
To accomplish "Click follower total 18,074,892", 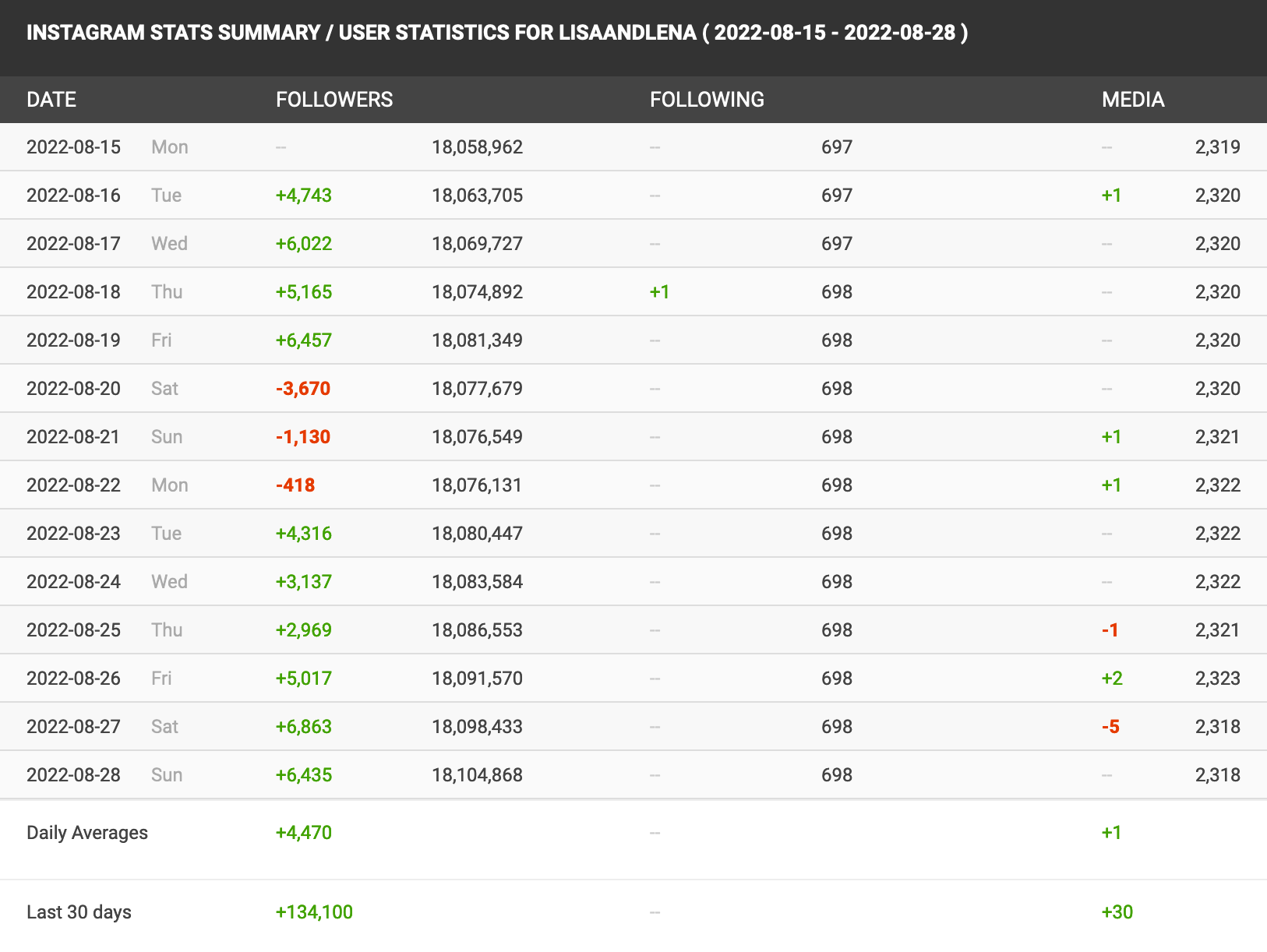I will 478,292.
